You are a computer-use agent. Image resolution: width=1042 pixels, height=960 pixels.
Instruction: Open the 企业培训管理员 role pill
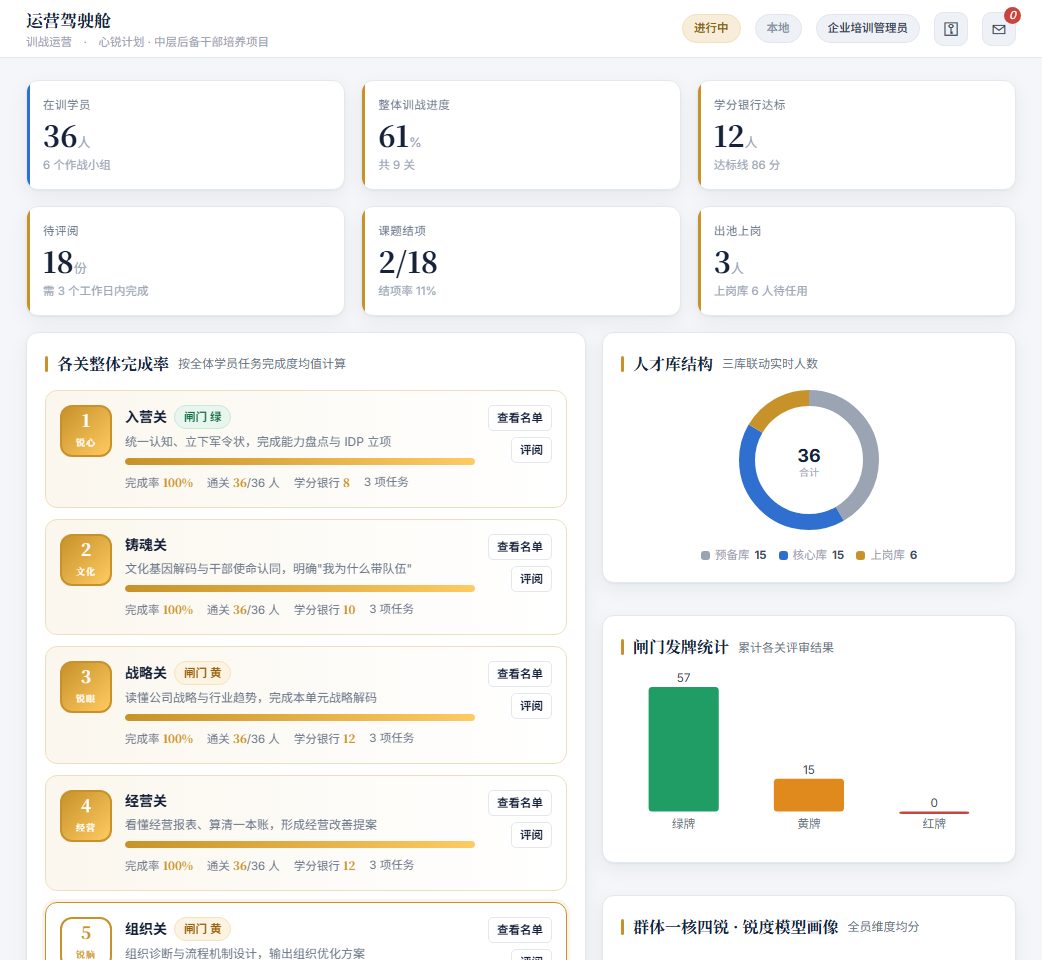pyautogui.click(x=867, y=28)
